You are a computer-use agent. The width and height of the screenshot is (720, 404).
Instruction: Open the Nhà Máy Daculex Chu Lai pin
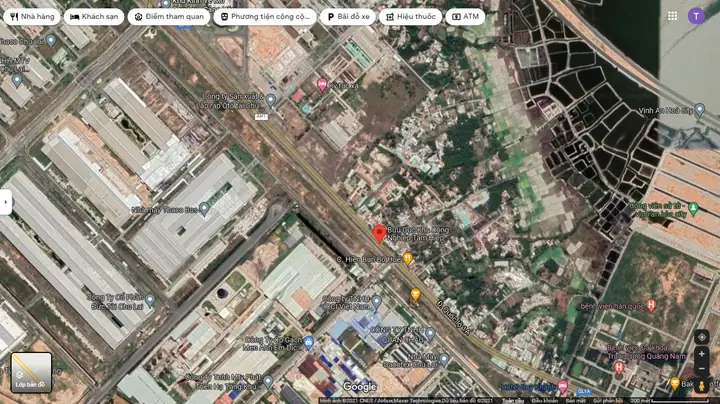(x=444, y=359)
